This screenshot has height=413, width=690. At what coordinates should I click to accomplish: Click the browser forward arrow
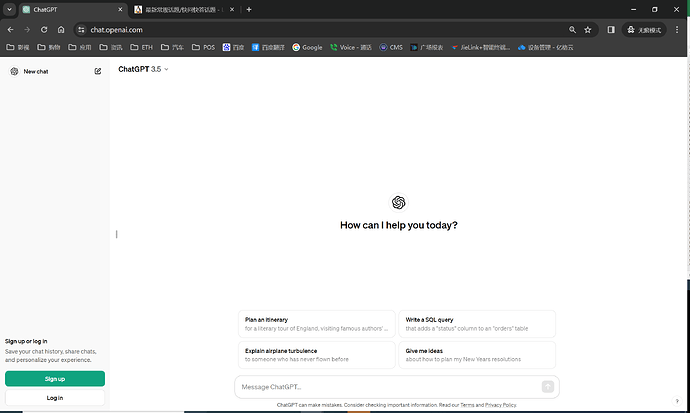coord(27,29)
